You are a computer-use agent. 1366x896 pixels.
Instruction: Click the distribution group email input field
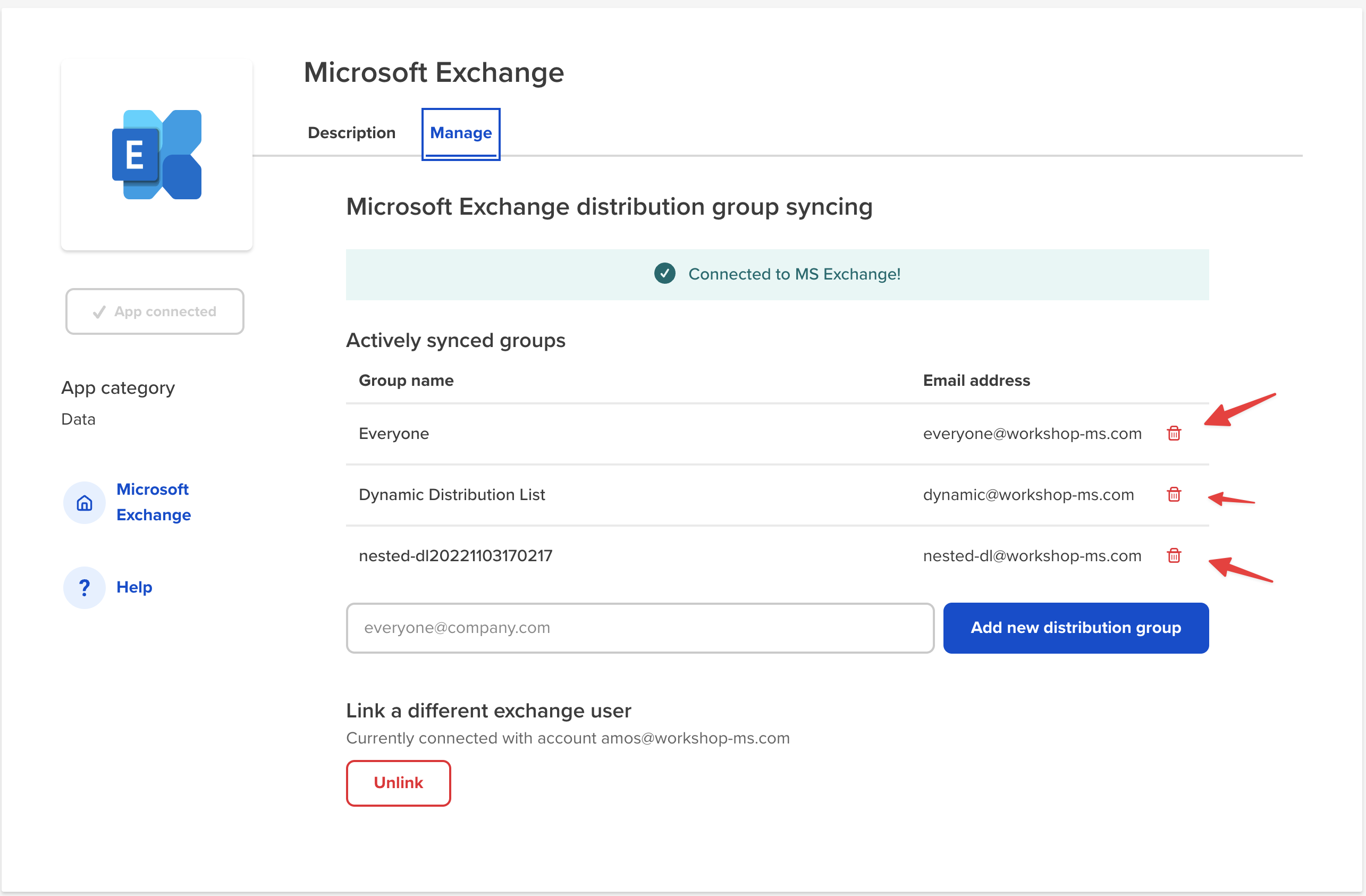pyautogui.click(x=639, y=628)
